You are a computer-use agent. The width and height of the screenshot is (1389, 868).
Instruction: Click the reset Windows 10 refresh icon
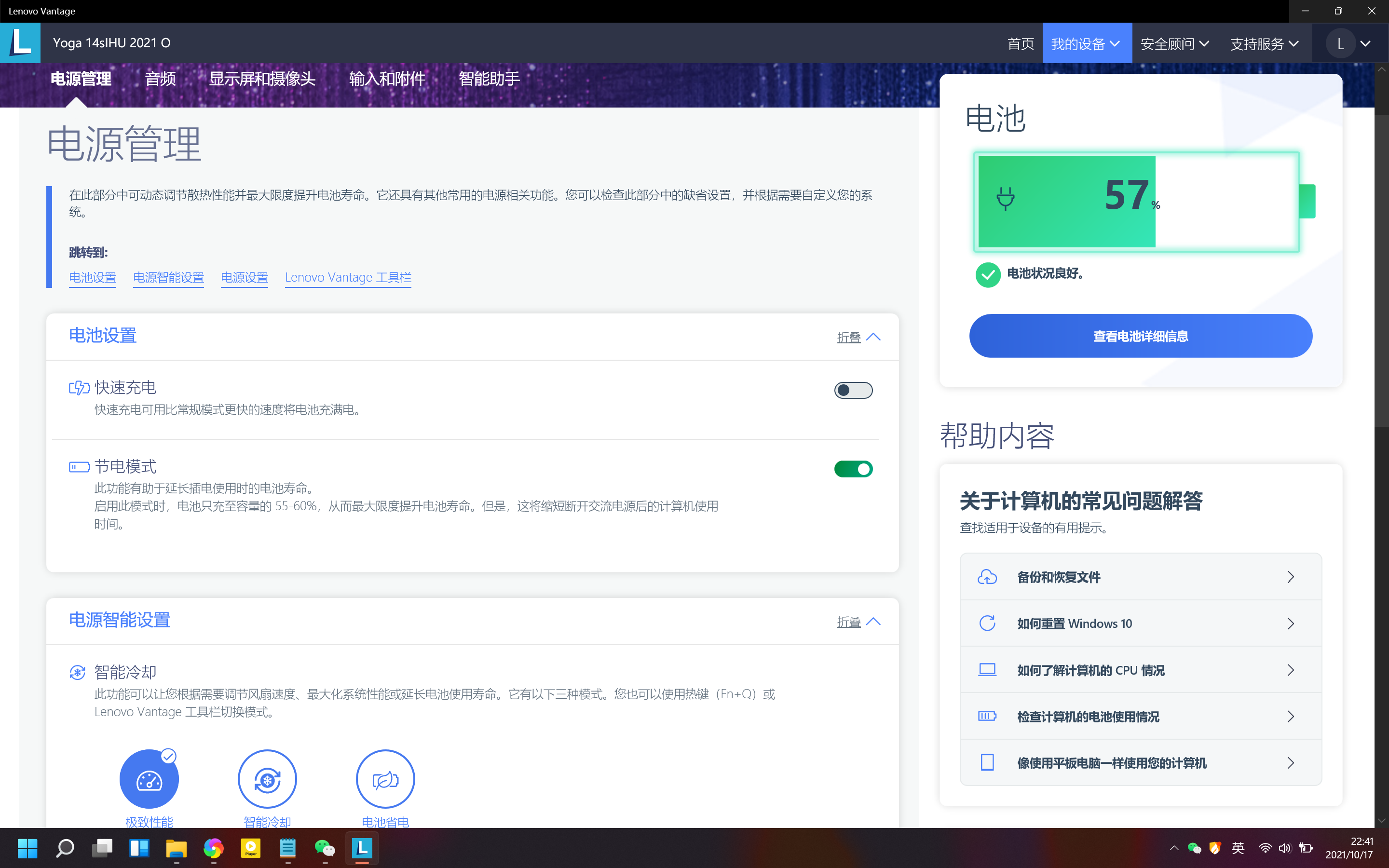(x=987, y=624)
